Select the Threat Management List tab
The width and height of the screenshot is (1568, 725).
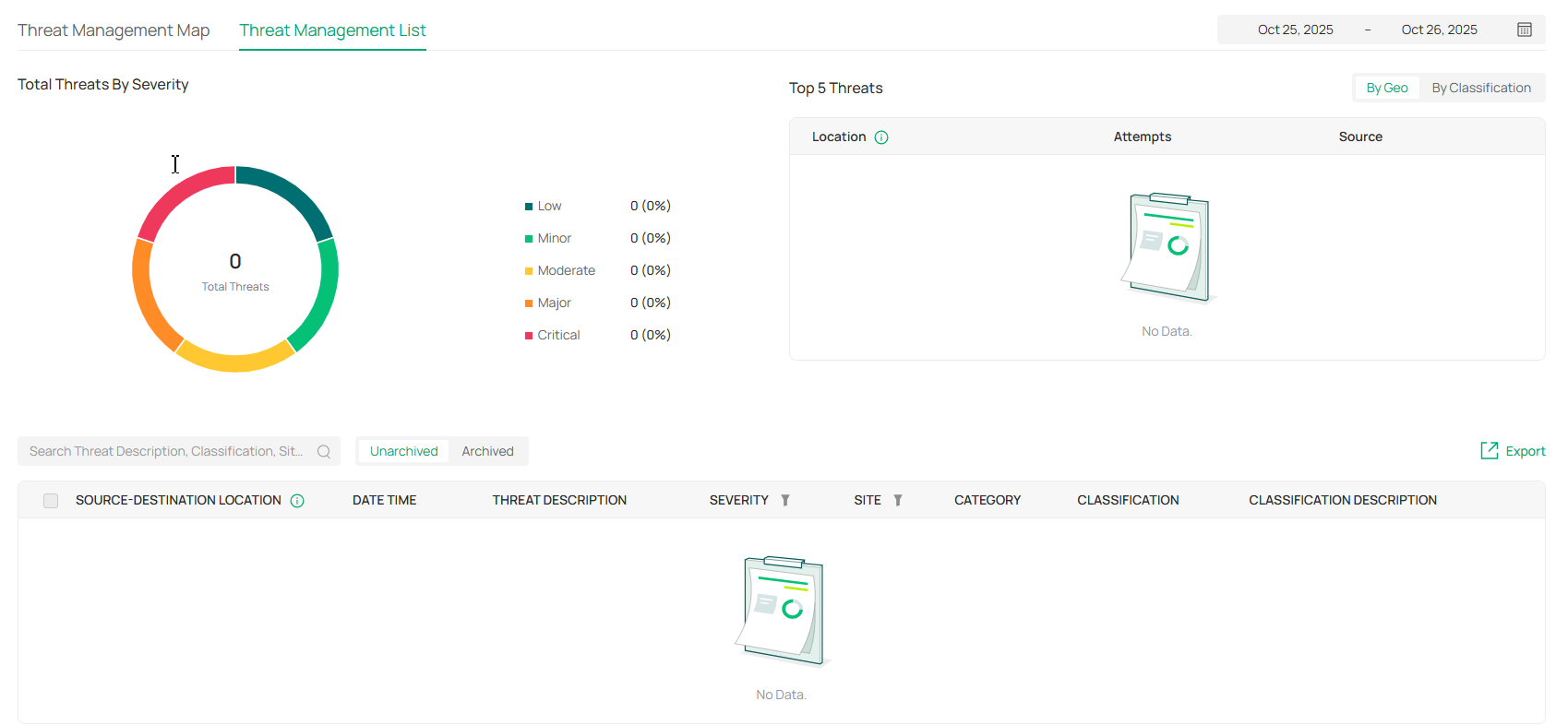pos(332,30)
